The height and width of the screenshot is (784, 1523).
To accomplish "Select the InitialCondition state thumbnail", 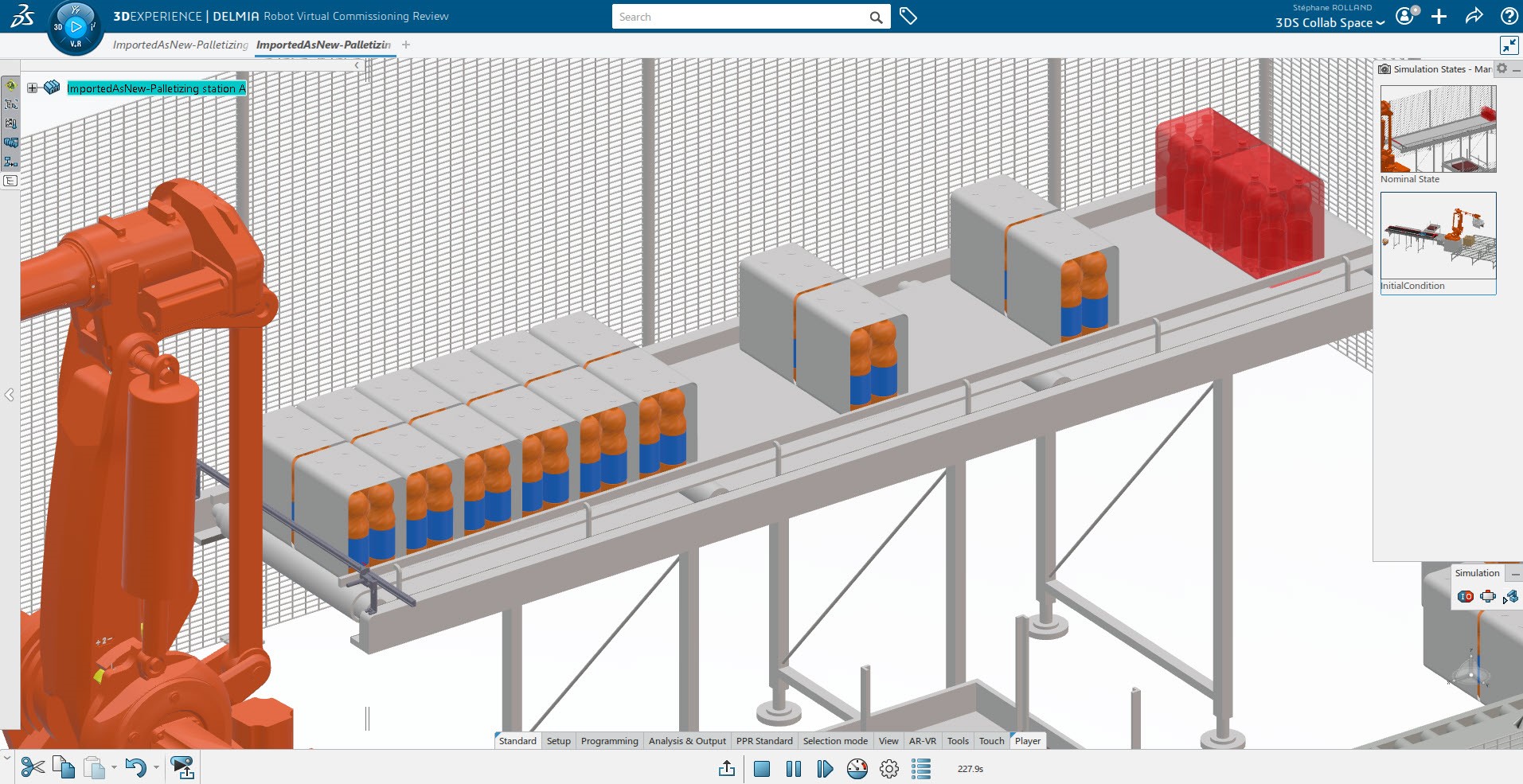I will [x=1438, y=236].
